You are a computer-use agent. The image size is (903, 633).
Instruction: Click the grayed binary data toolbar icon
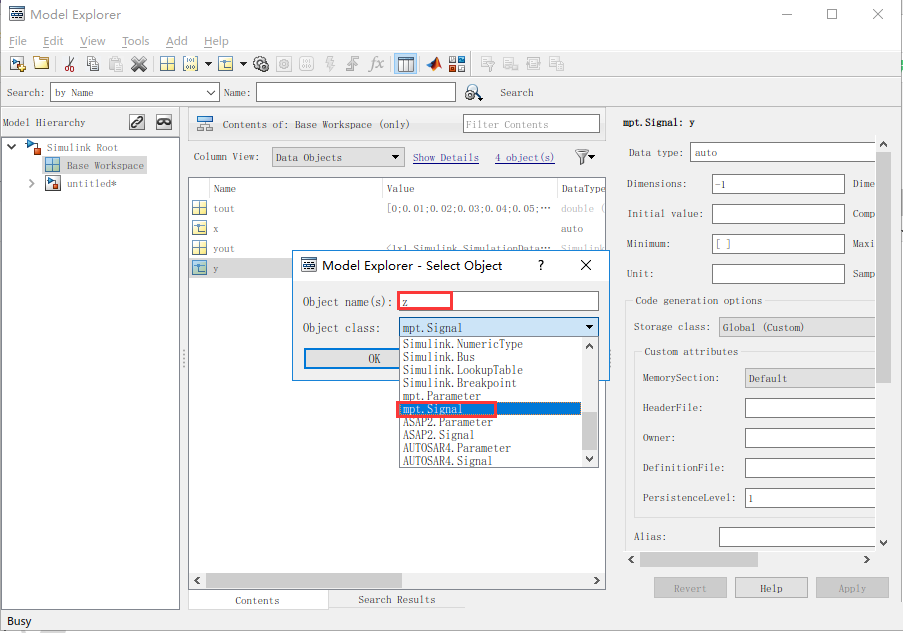[307, 64]
